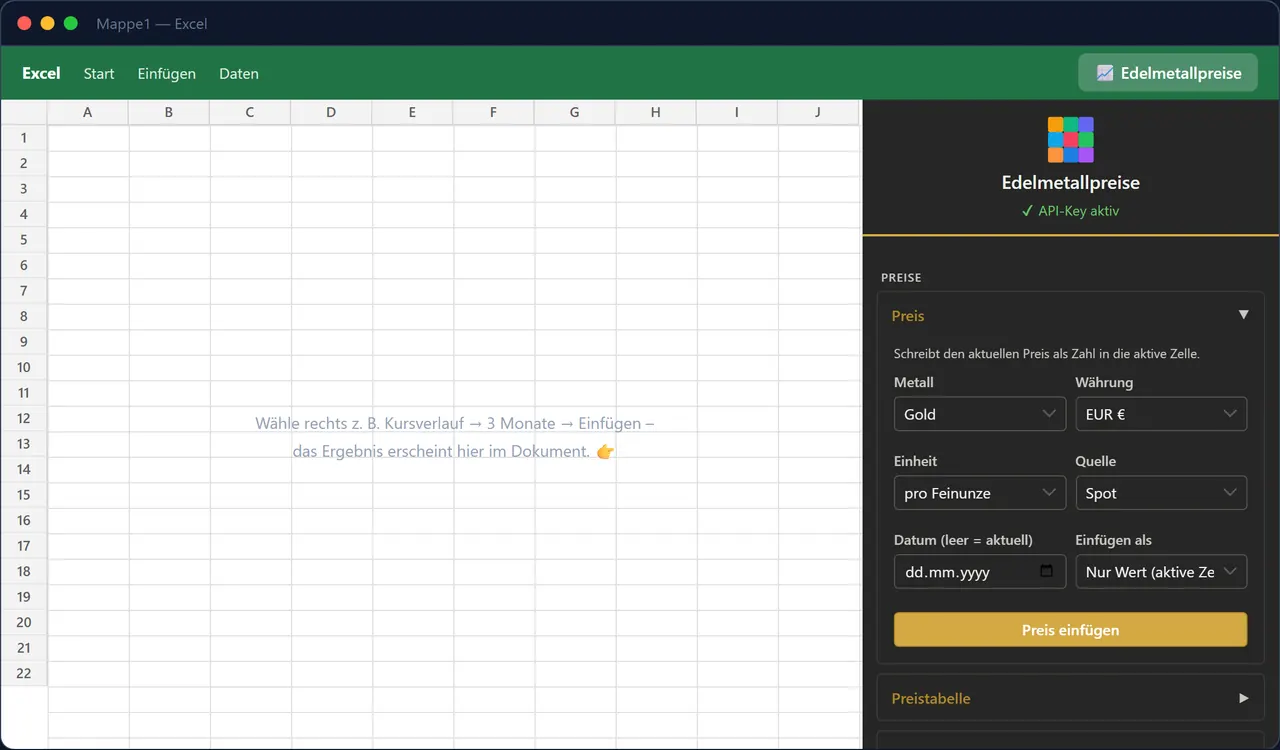The width and height of the screenshot is (1280, 750).
Task: Open the Quelle dropdown showing Spot
Action: pyautogui.click(x=1161, y=493)
